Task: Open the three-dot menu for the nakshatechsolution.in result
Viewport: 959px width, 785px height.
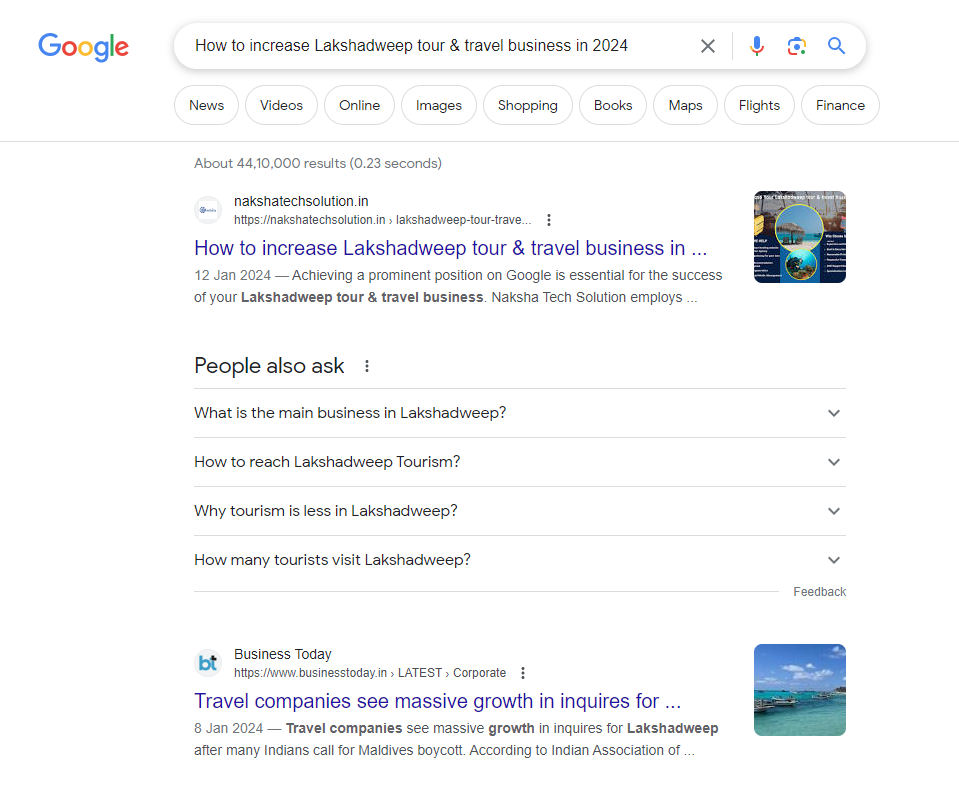Action: (549, 220)
